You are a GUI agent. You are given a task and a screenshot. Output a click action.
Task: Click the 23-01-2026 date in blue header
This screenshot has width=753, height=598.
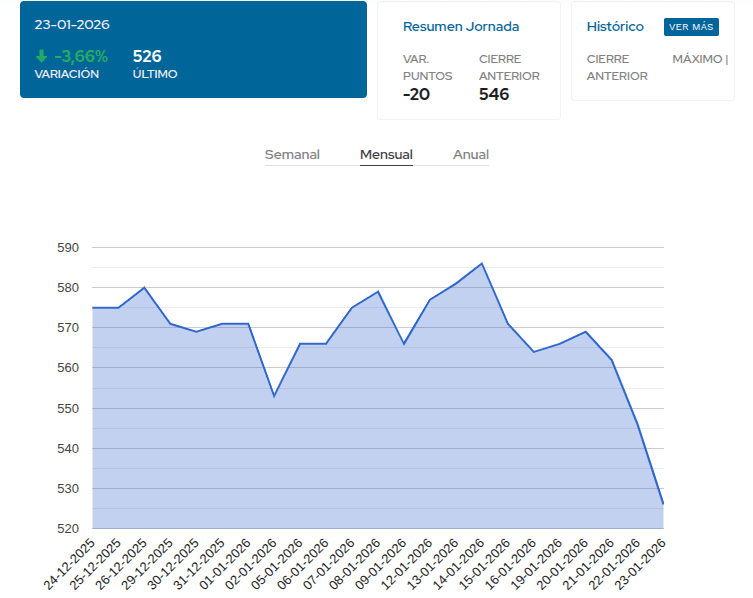click(x=72, y=24)
